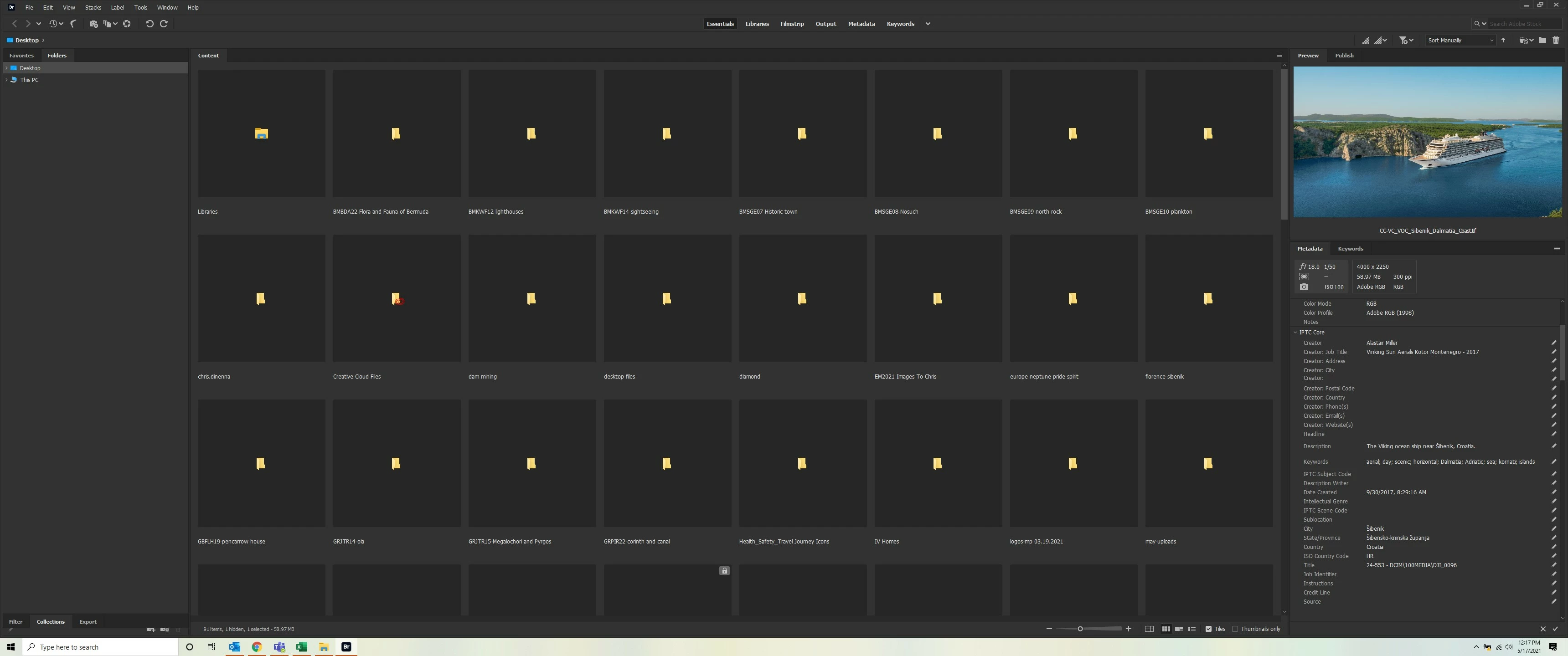Open in Camera Raw aperture icon
1568x656 pixels.
coord(127,24)
